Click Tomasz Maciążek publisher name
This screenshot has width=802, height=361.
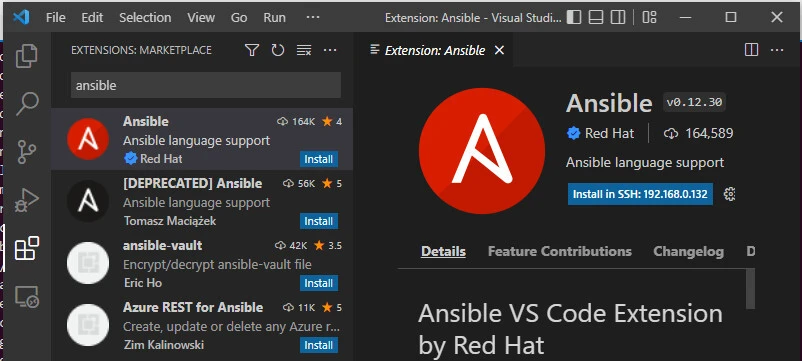click(x=170, y=221)
